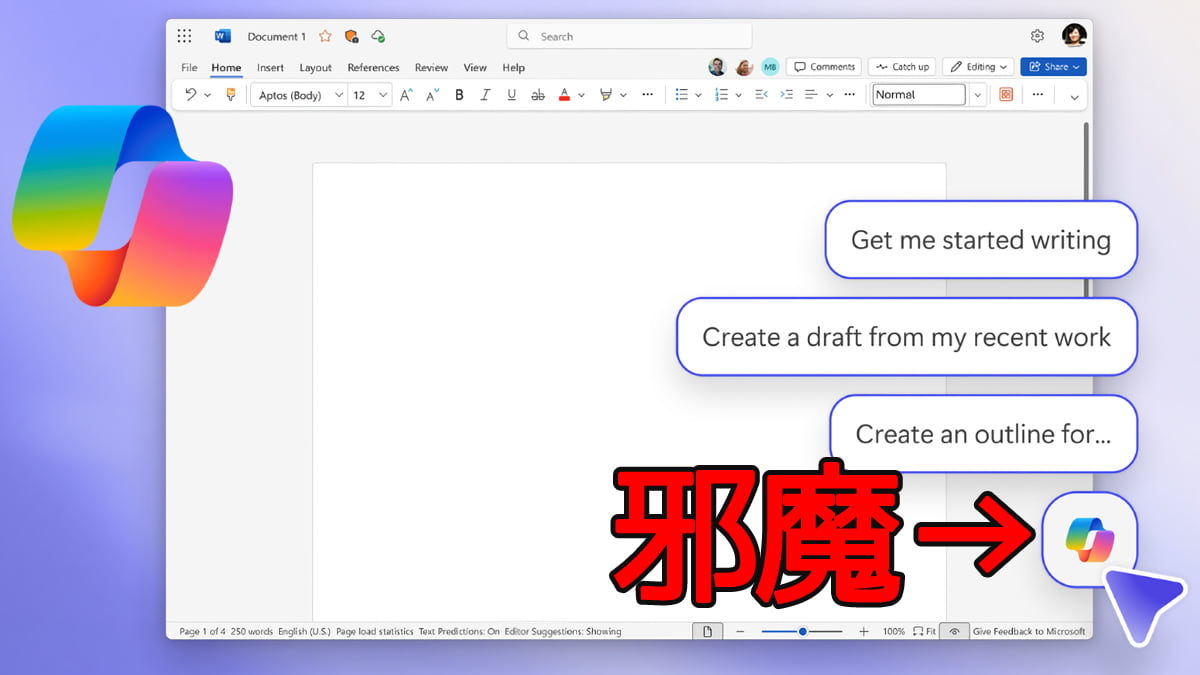Switch to the View tab
This screenshot has height=675, width=1200.
point(475,68)
